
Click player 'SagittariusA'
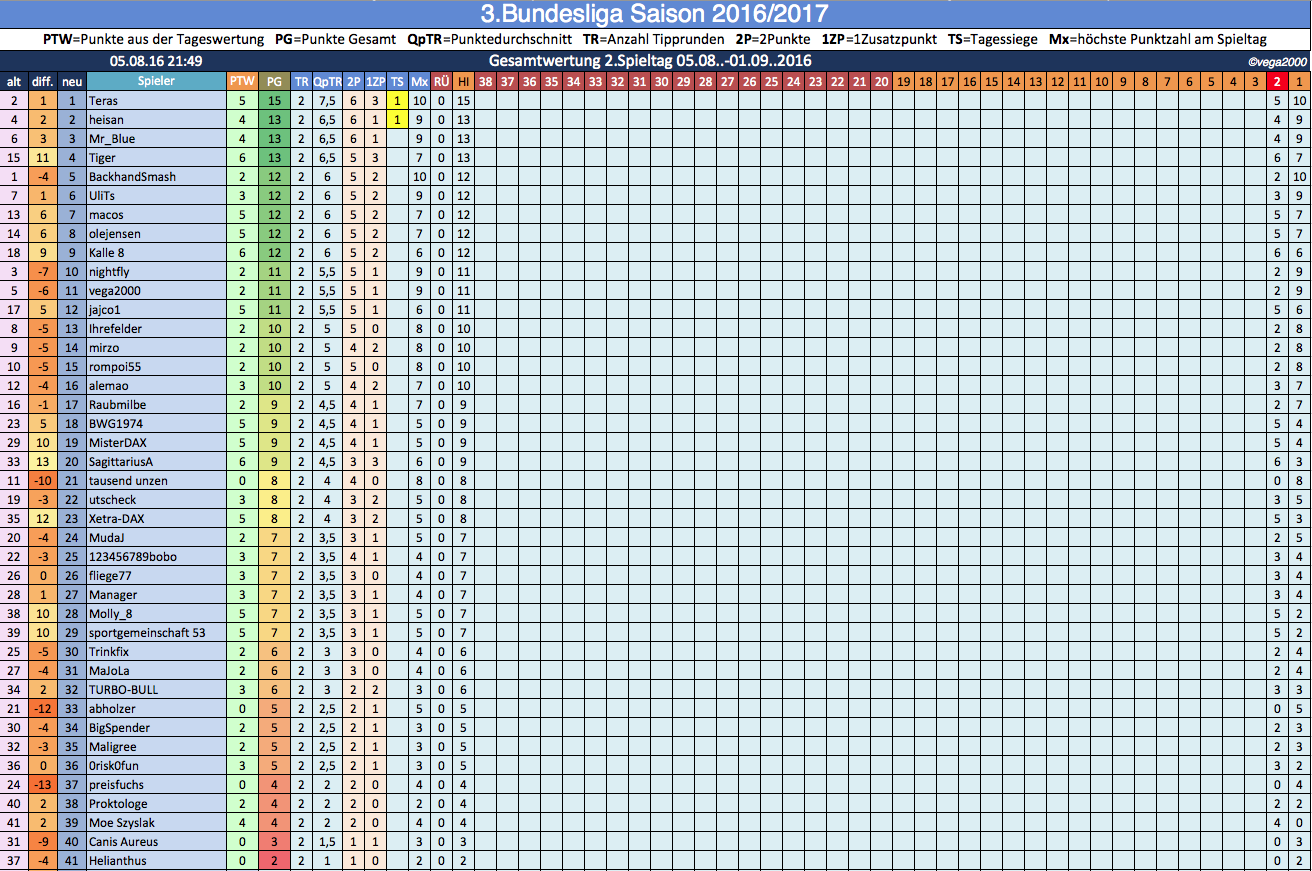[155, 462]
